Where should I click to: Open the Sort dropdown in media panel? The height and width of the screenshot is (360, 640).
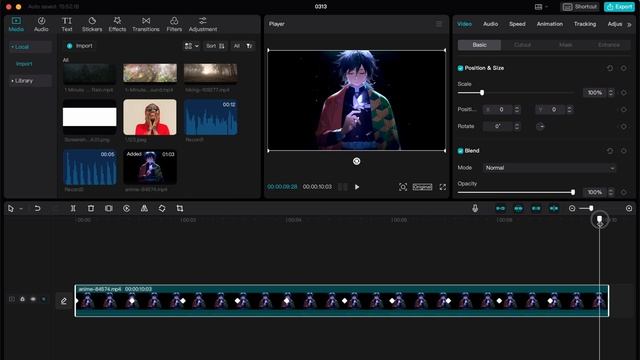pos(215,46)
